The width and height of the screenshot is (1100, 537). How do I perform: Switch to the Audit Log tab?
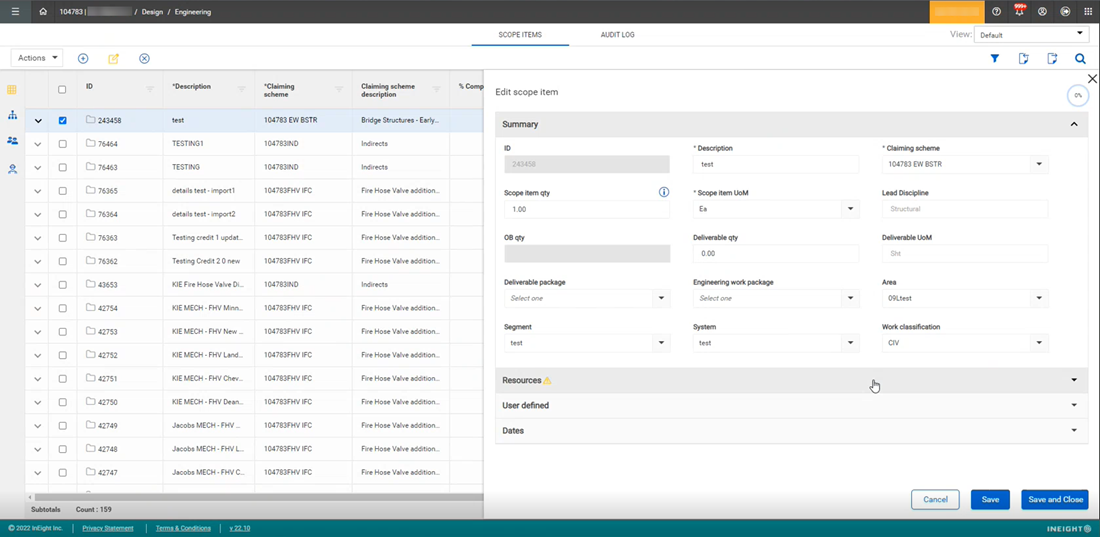click(617, 35)
